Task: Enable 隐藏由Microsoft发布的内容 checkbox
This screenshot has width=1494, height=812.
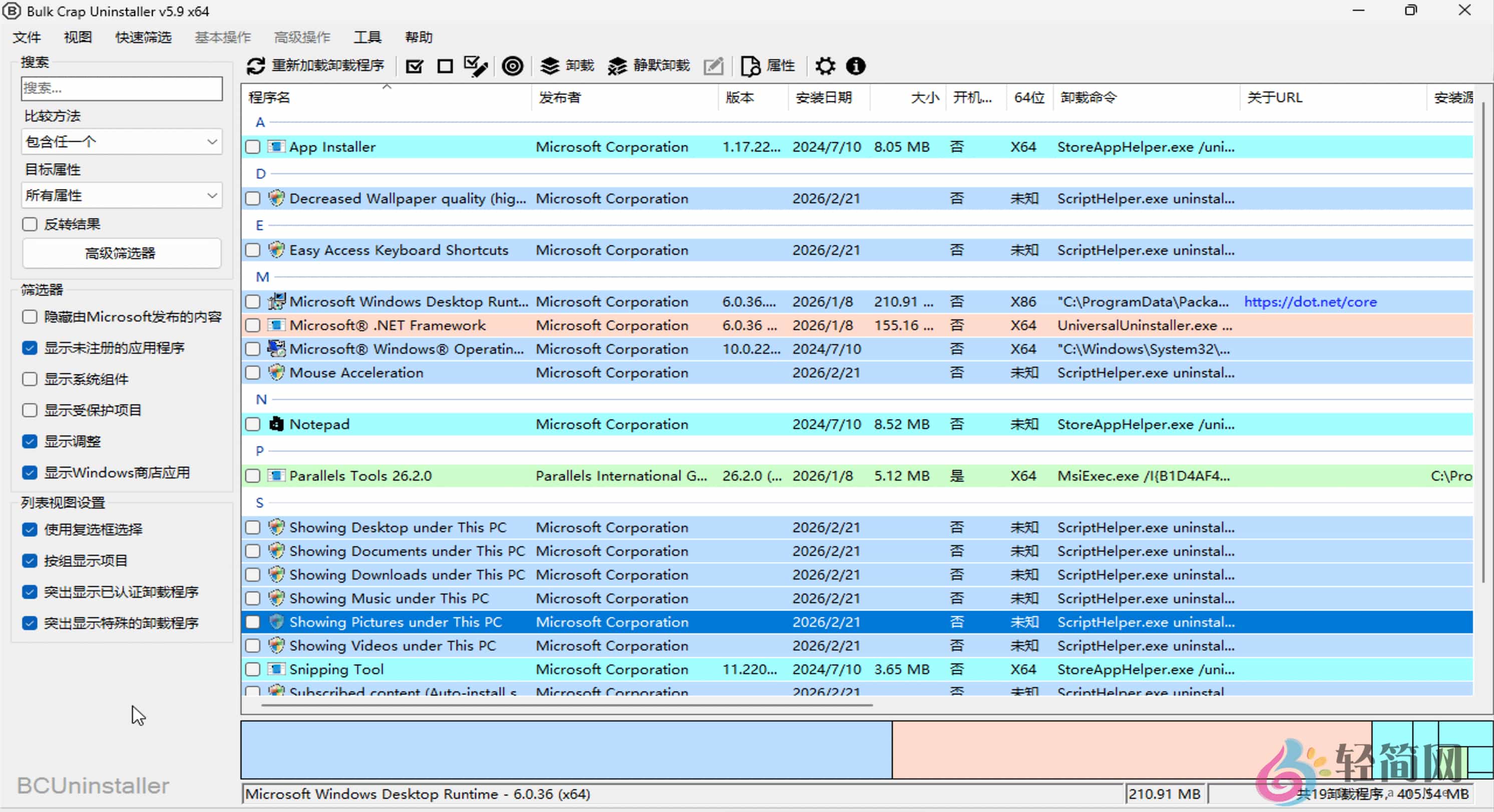Action: click(x=29, y=317)
